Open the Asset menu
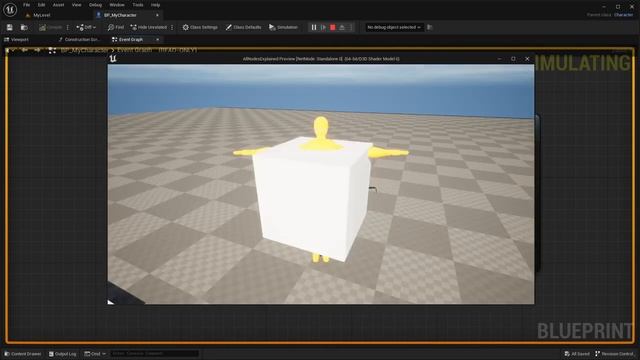Image resolution: width=640 pixels, height=360 pixels. 58,5
